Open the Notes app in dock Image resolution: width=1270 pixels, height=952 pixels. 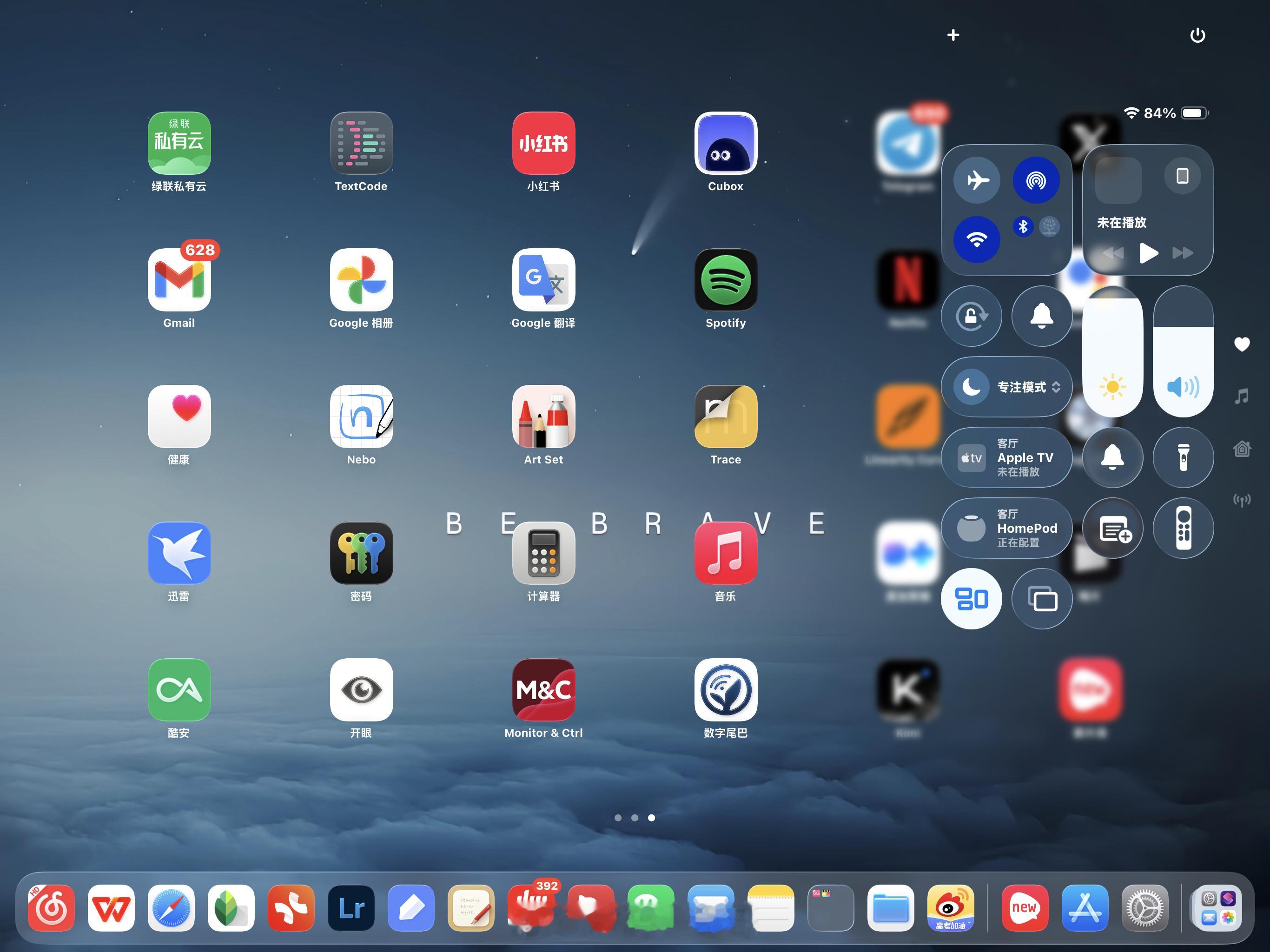click(x=771, y=908)
